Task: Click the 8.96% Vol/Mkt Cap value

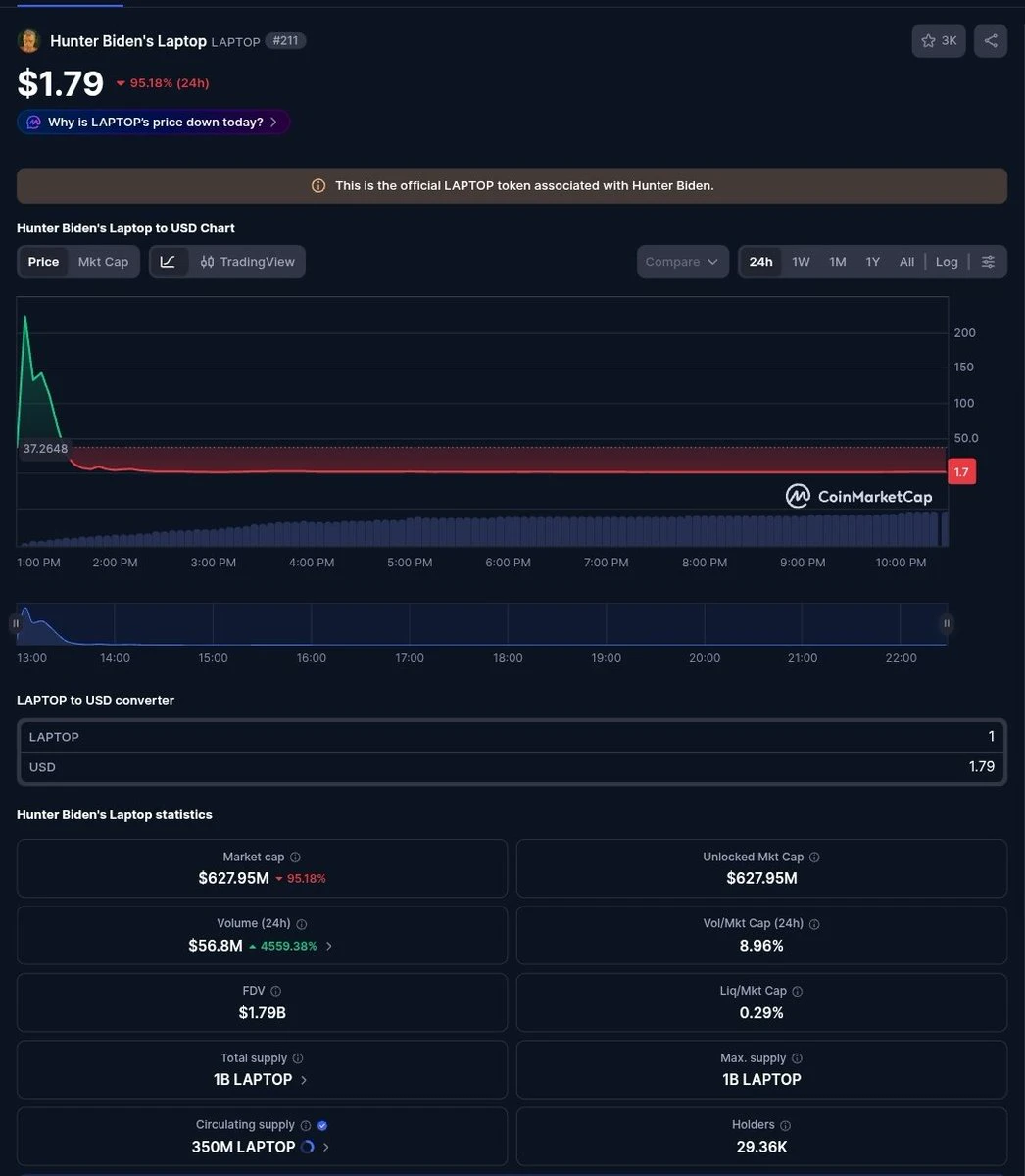Action: pyautogui.click(x=761, y=946)
